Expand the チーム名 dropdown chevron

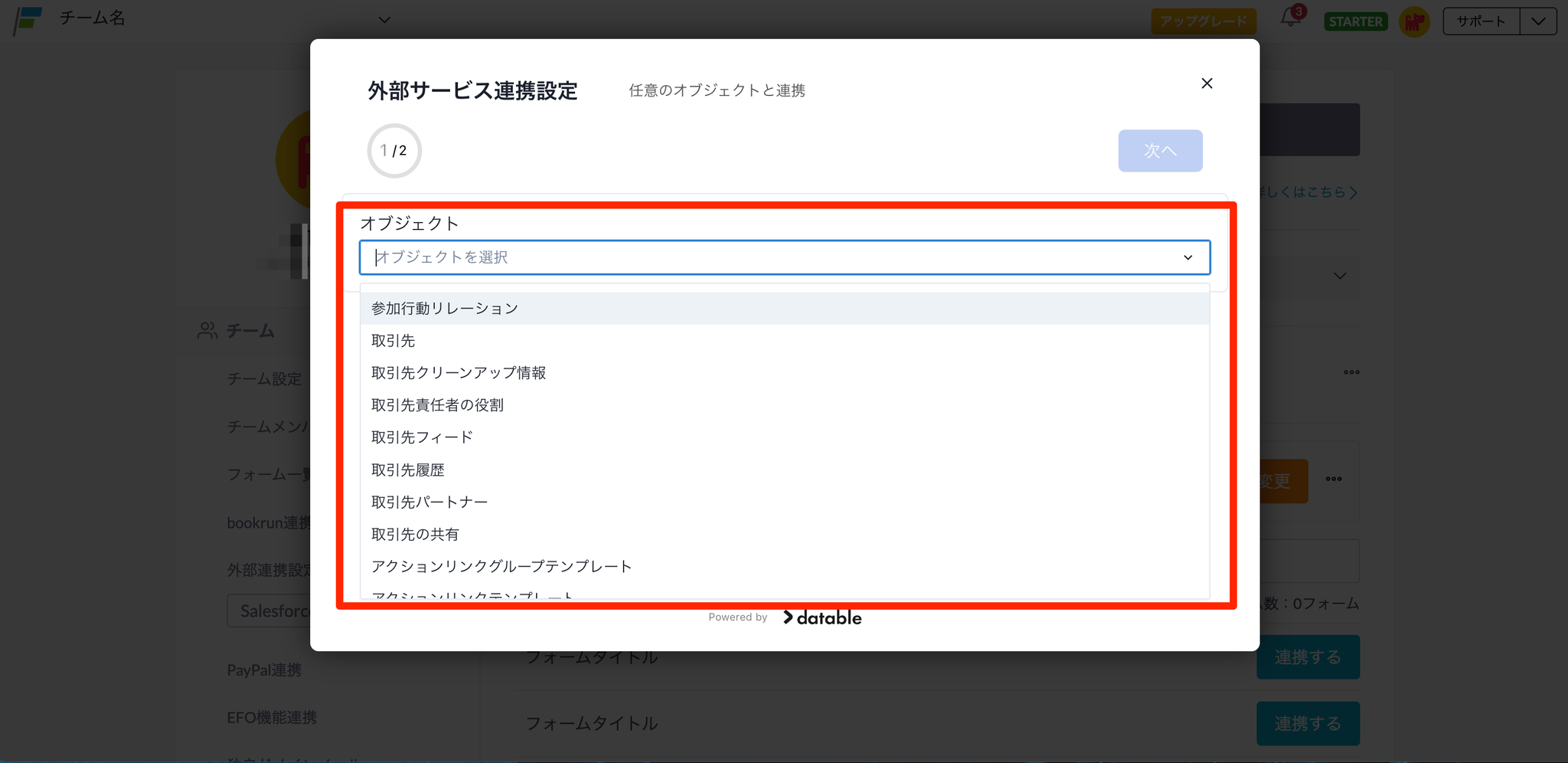(x=384, y=20)
